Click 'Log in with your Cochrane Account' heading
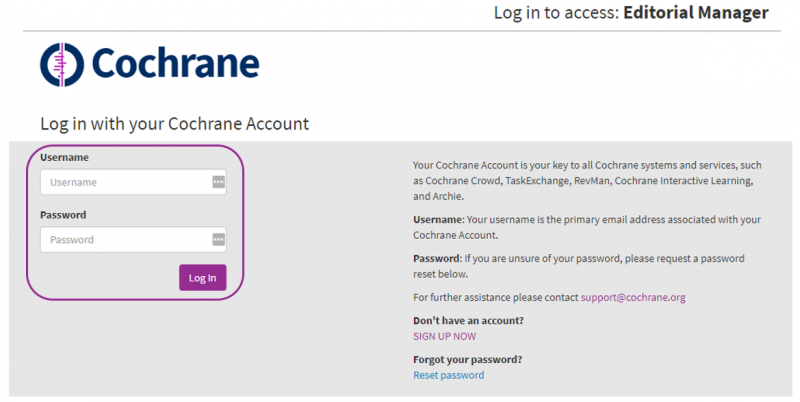Viewport: 800px width, 402px height. [x=174, y=124]
